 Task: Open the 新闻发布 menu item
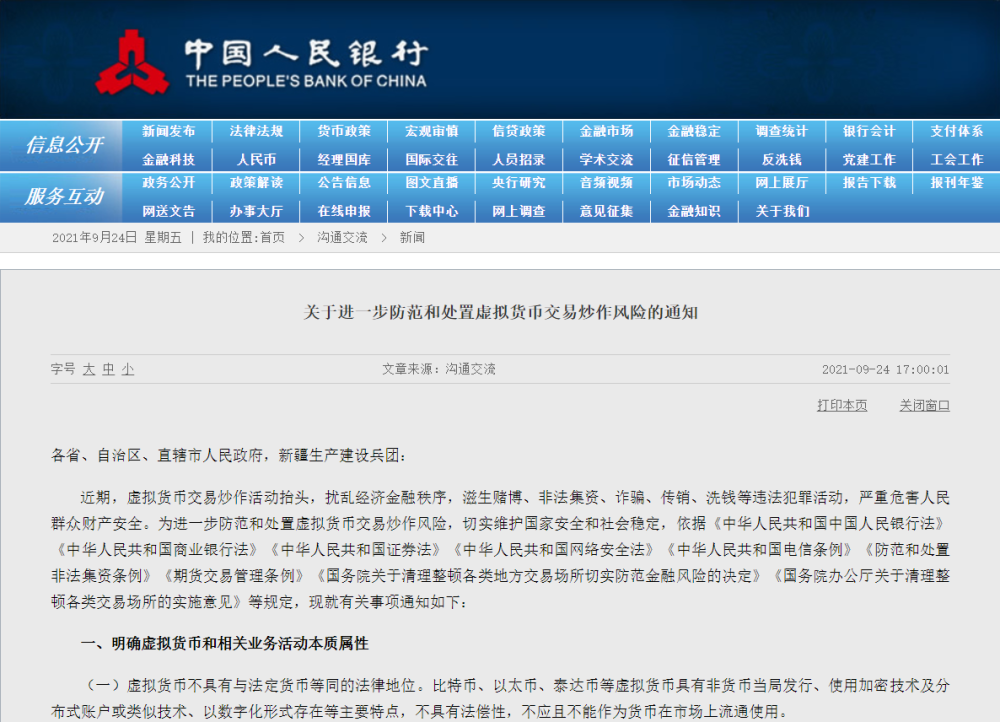pos(168,132)
